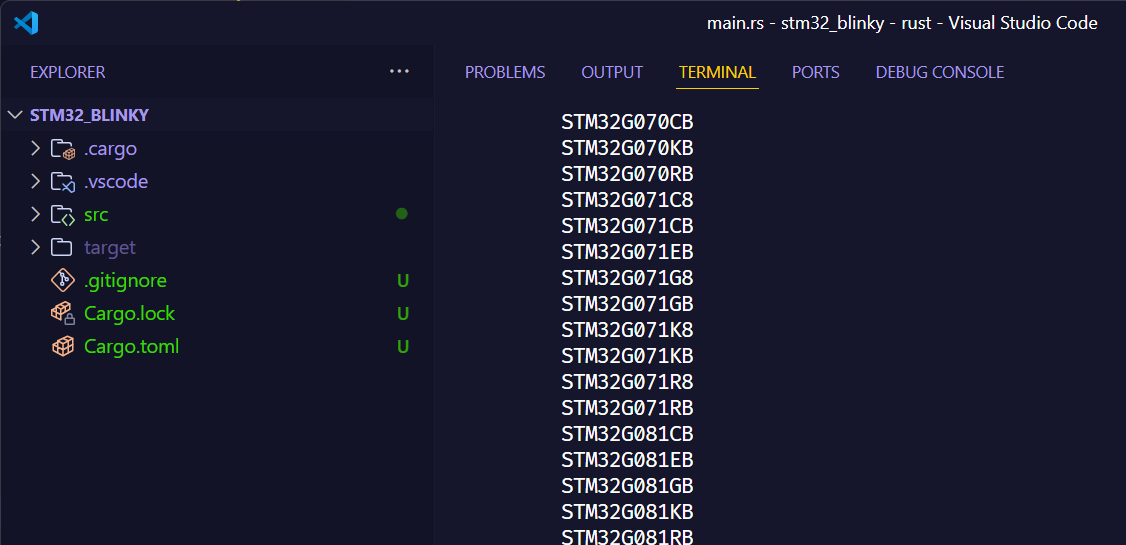This screenshot has height=545, width=1126.
Task: Open the PORTS tab
Action: point(815,72)
